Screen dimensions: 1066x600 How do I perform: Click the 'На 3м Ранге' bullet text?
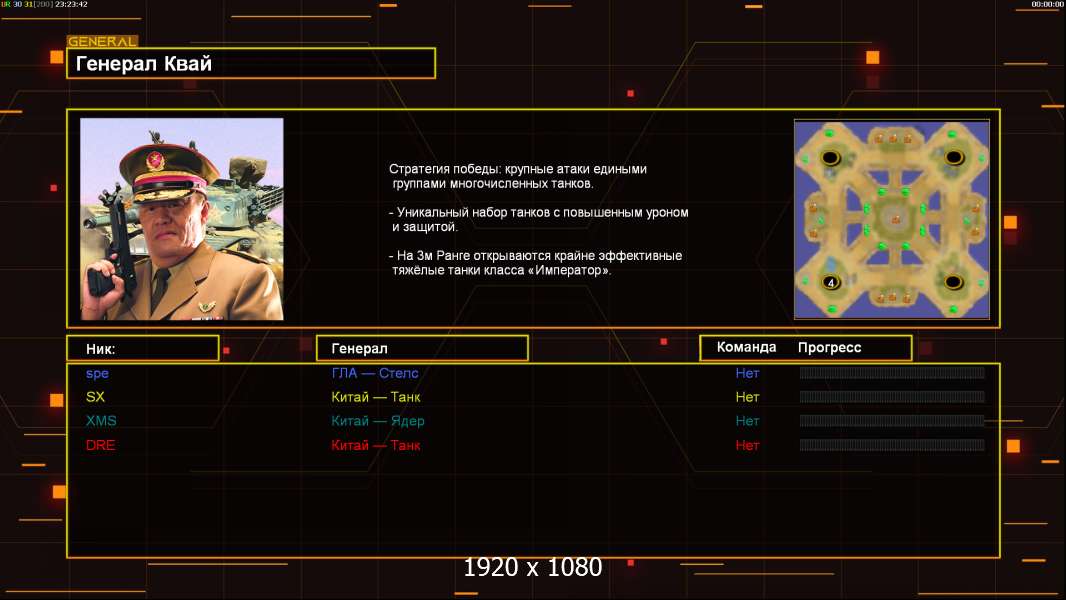(536, 263)
